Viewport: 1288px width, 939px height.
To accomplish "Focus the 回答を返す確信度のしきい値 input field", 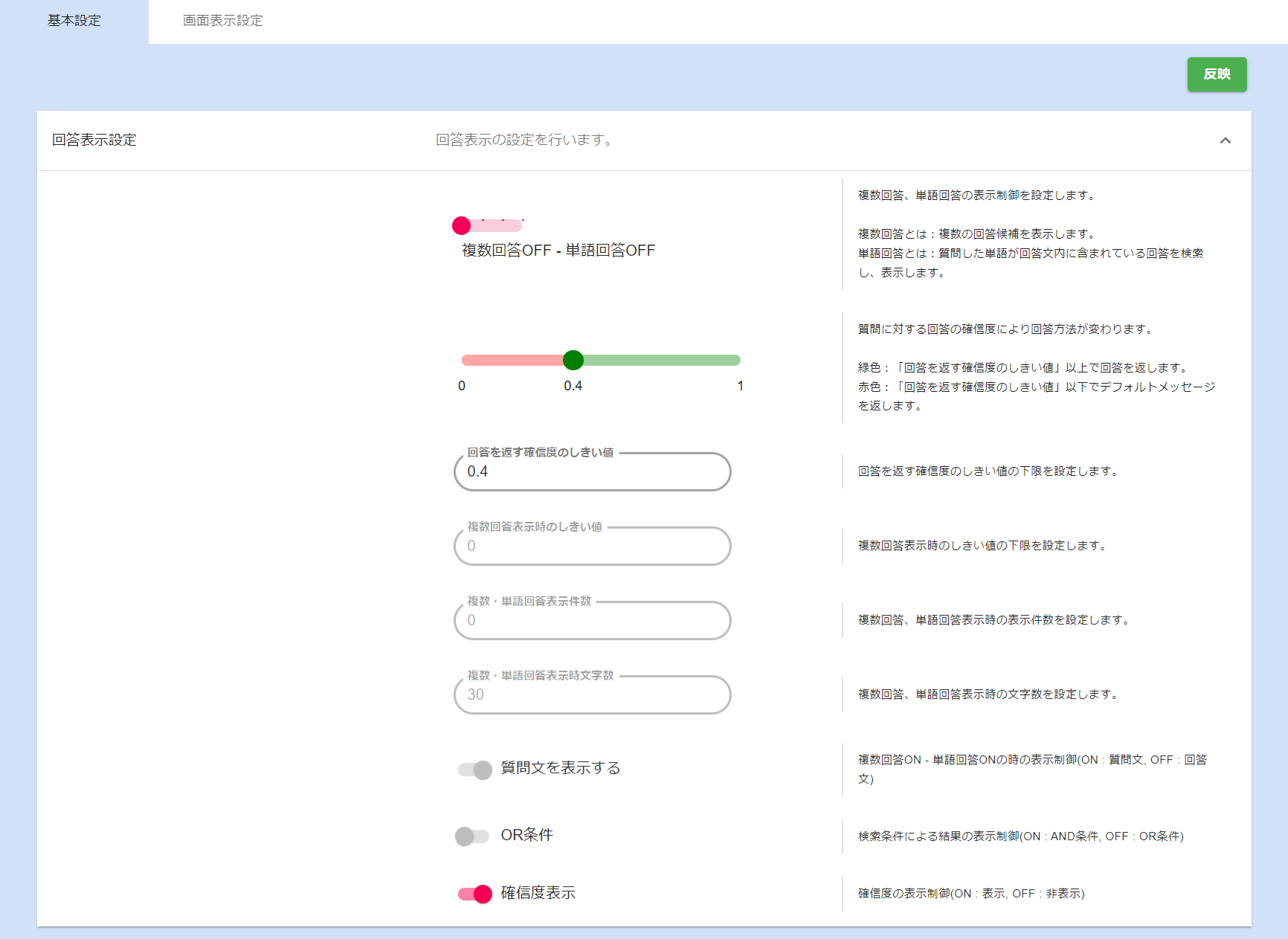I will point(592,472).
